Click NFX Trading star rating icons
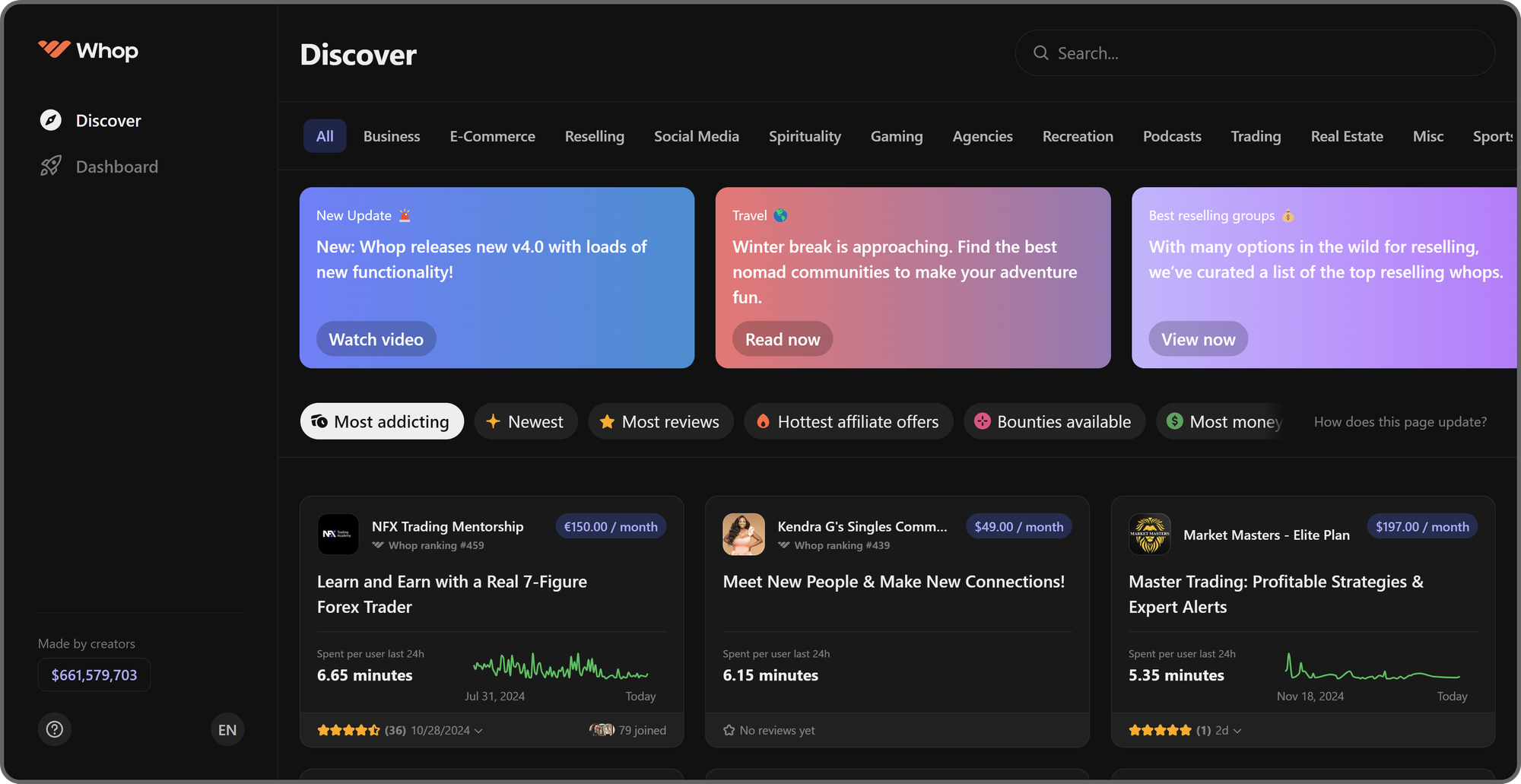The width and height of the screenshot is (1521, 784). (x=348, y=730)
